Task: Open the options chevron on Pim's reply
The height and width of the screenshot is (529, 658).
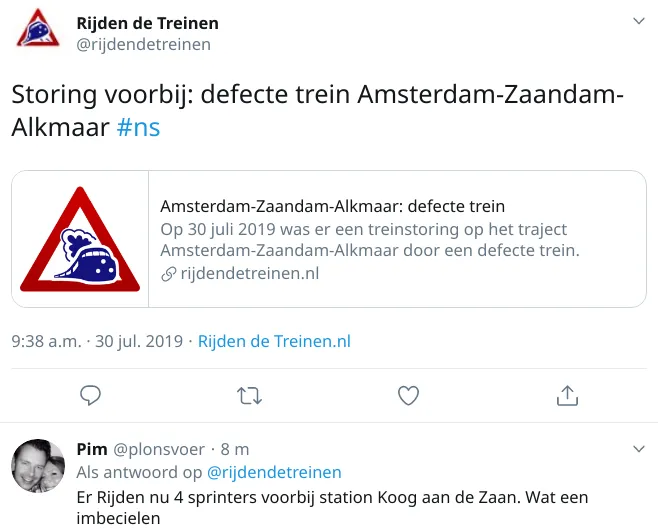Action: point(639,448)
